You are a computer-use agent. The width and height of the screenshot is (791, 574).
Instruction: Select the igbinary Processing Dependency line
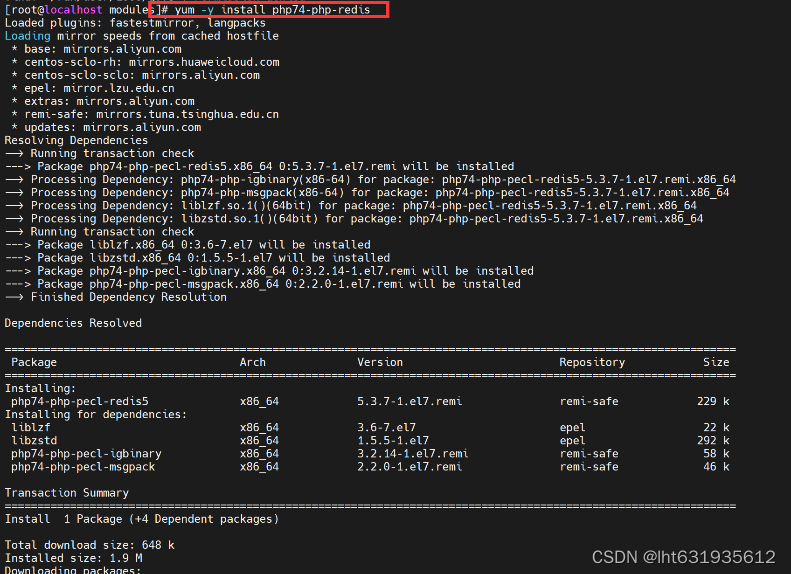371,180
